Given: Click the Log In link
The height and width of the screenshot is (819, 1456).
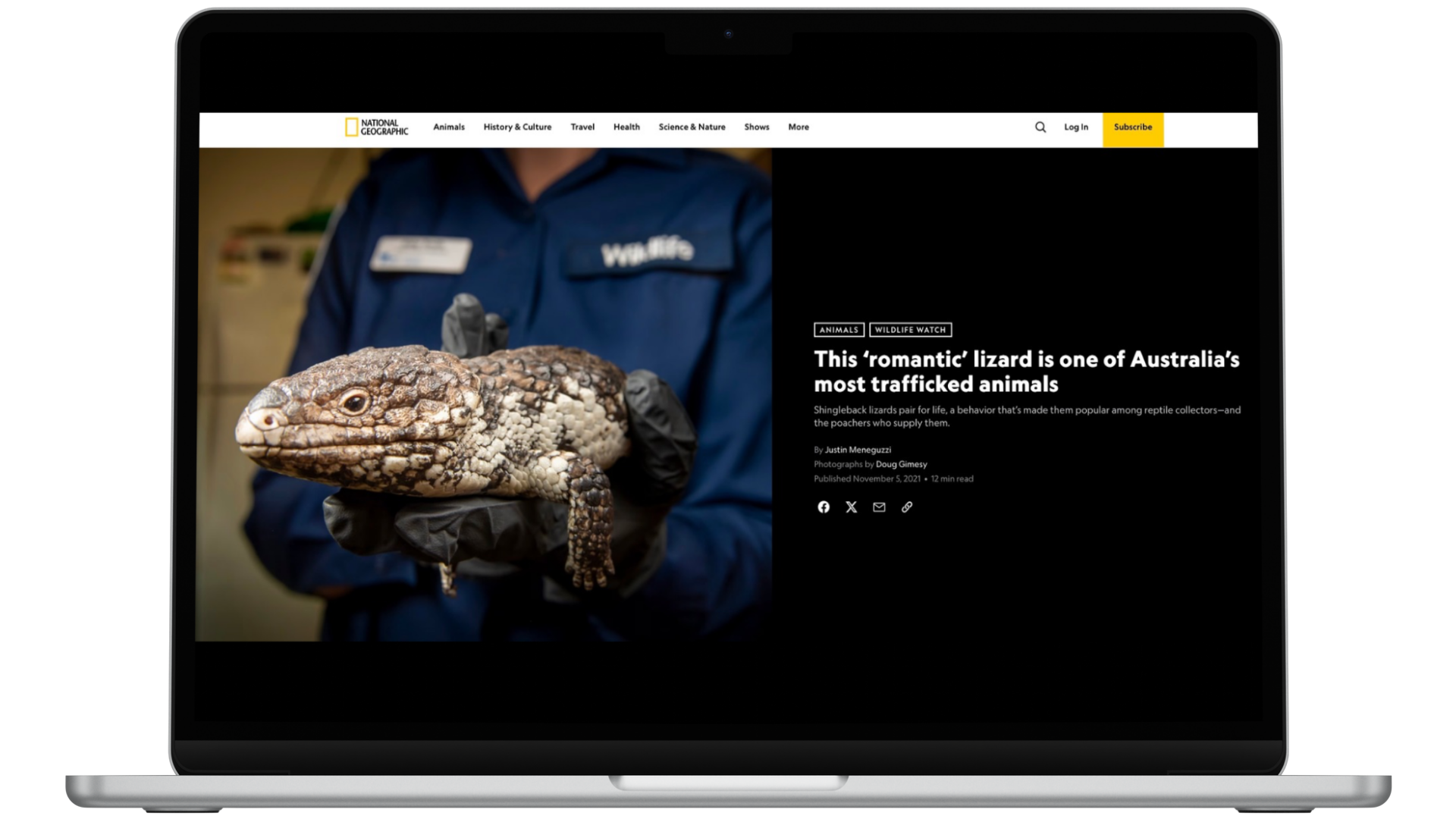Looking at the screenshot, I should 1075,127.
